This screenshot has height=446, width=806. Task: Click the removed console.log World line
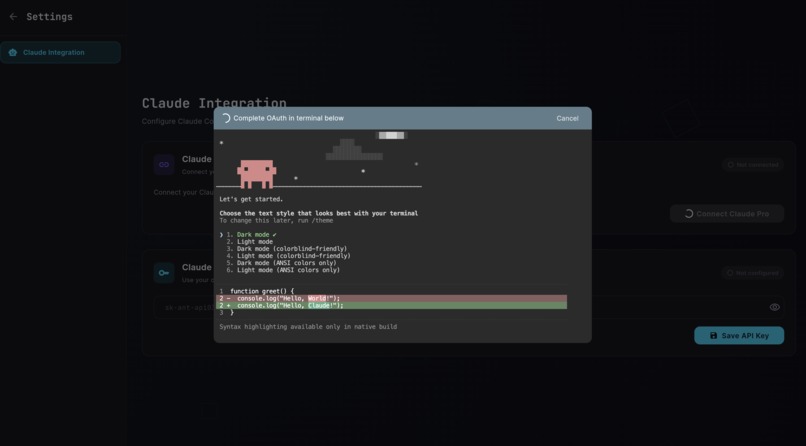point(391,299)
